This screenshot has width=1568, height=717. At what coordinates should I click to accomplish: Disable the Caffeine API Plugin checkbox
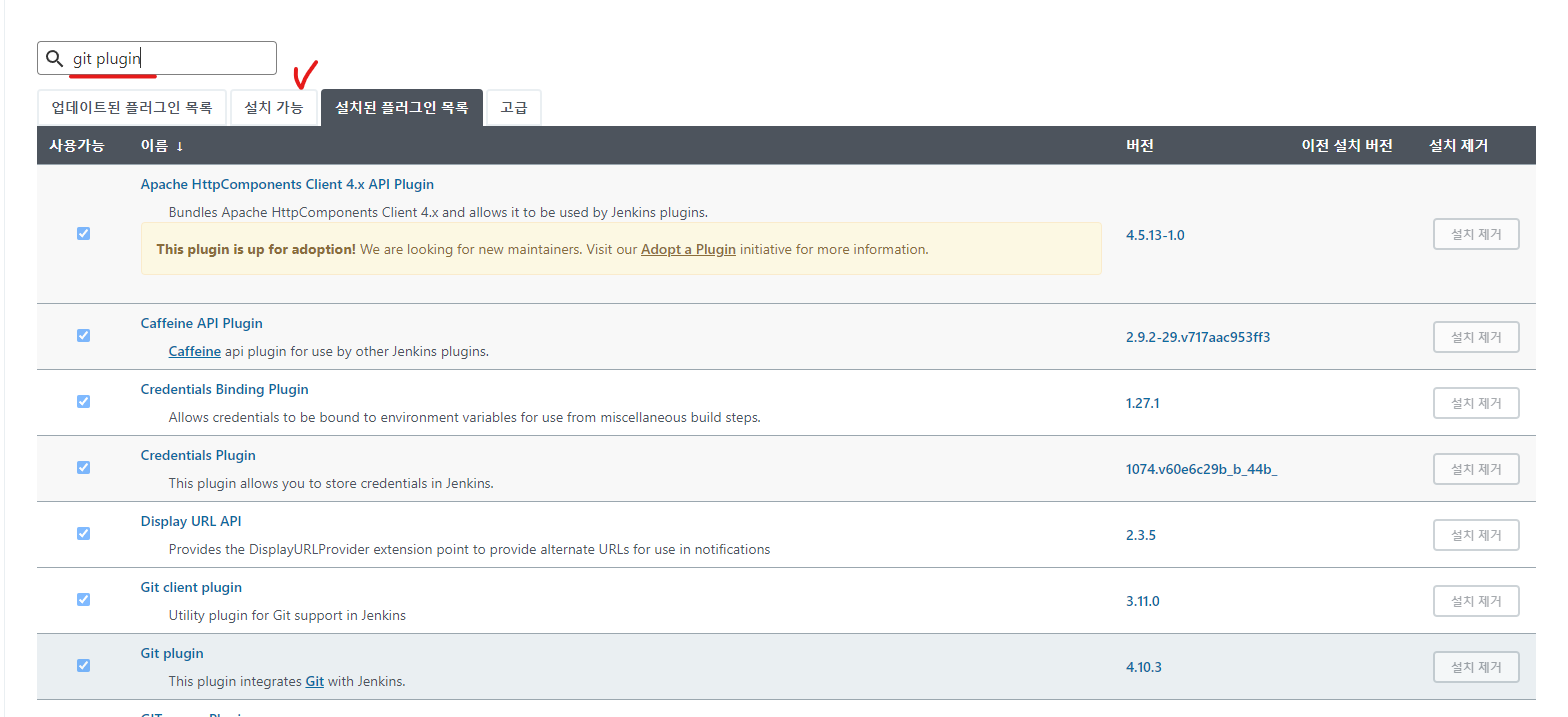[x=83, y=335]
